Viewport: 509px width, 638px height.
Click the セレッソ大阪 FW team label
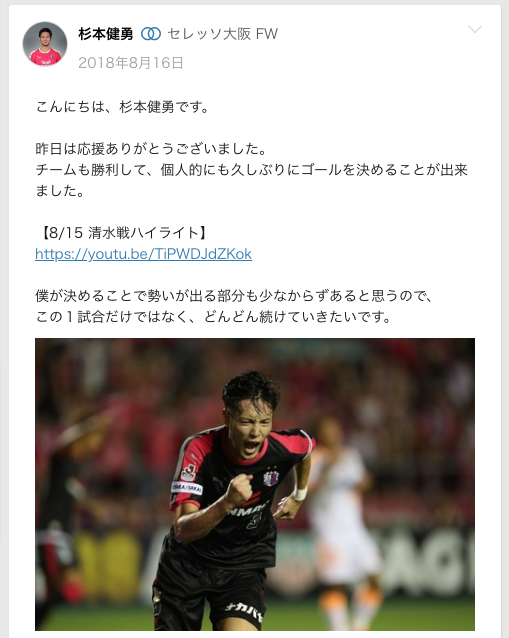point(223,34)
